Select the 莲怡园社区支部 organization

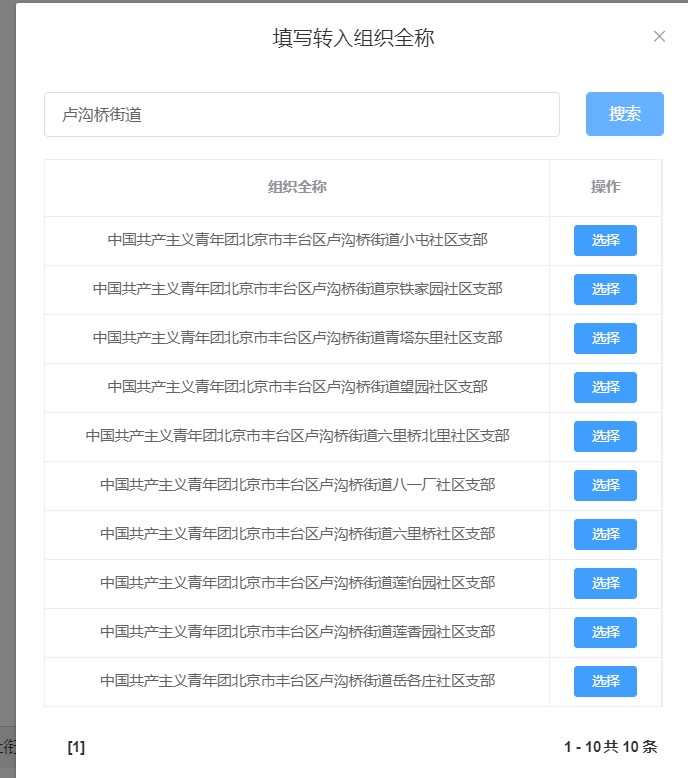(x=605, y=583)
